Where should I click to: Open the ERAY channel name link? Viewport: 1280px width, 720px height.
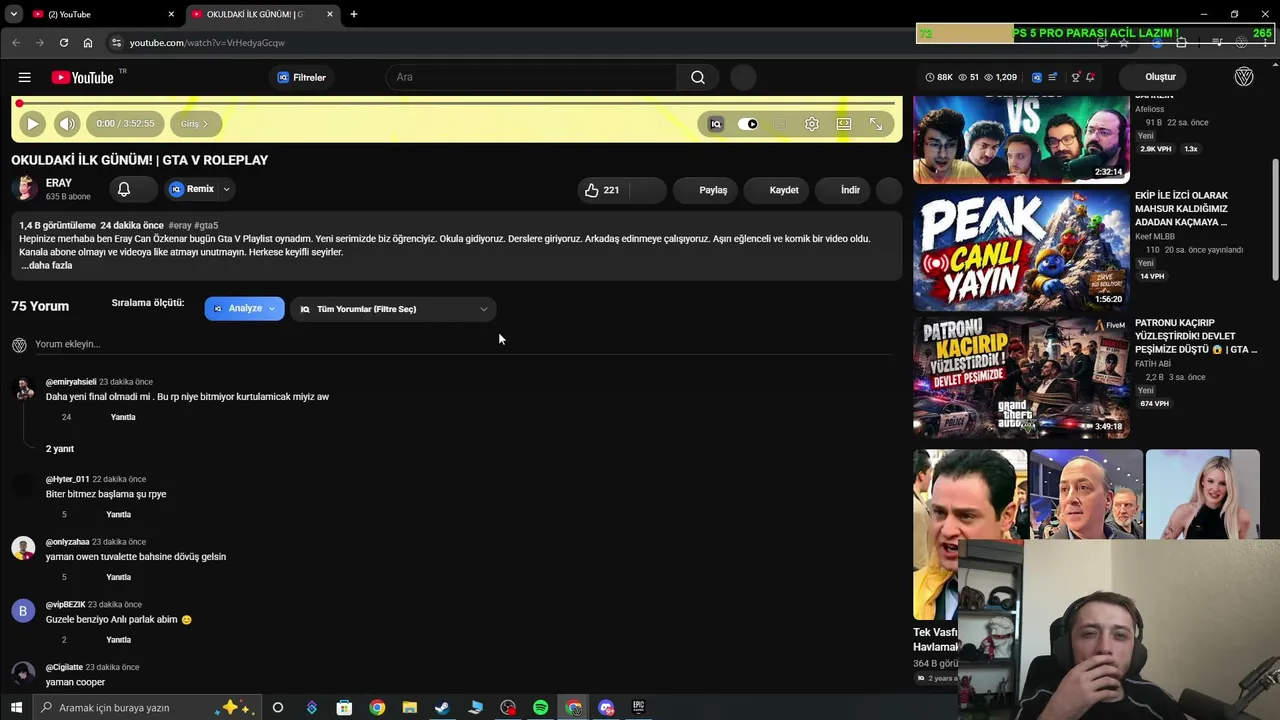pyautogui.click(x=59, y=183)
